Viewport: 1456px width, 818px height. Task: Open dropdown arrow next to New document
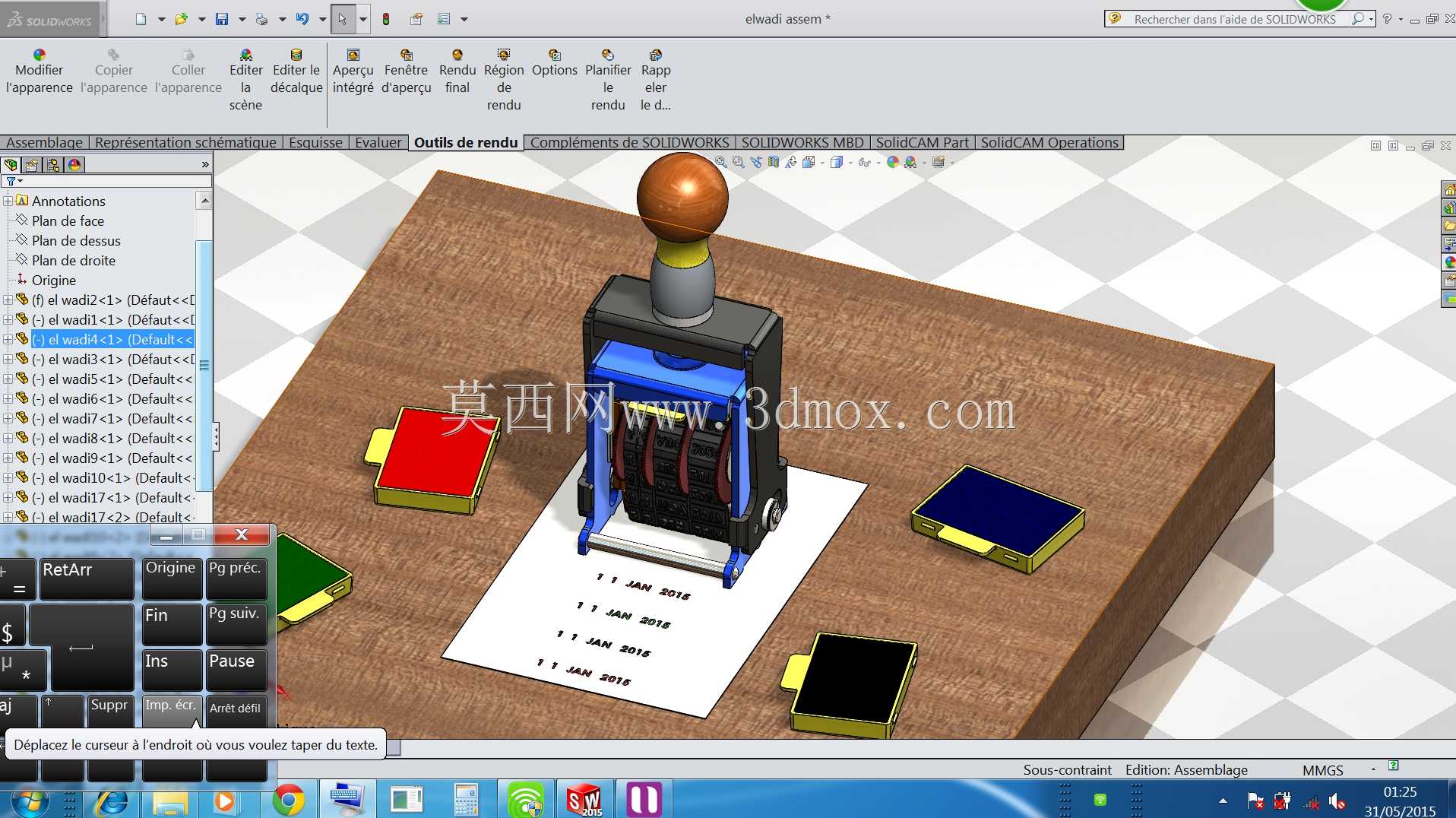tap(161, 19)
